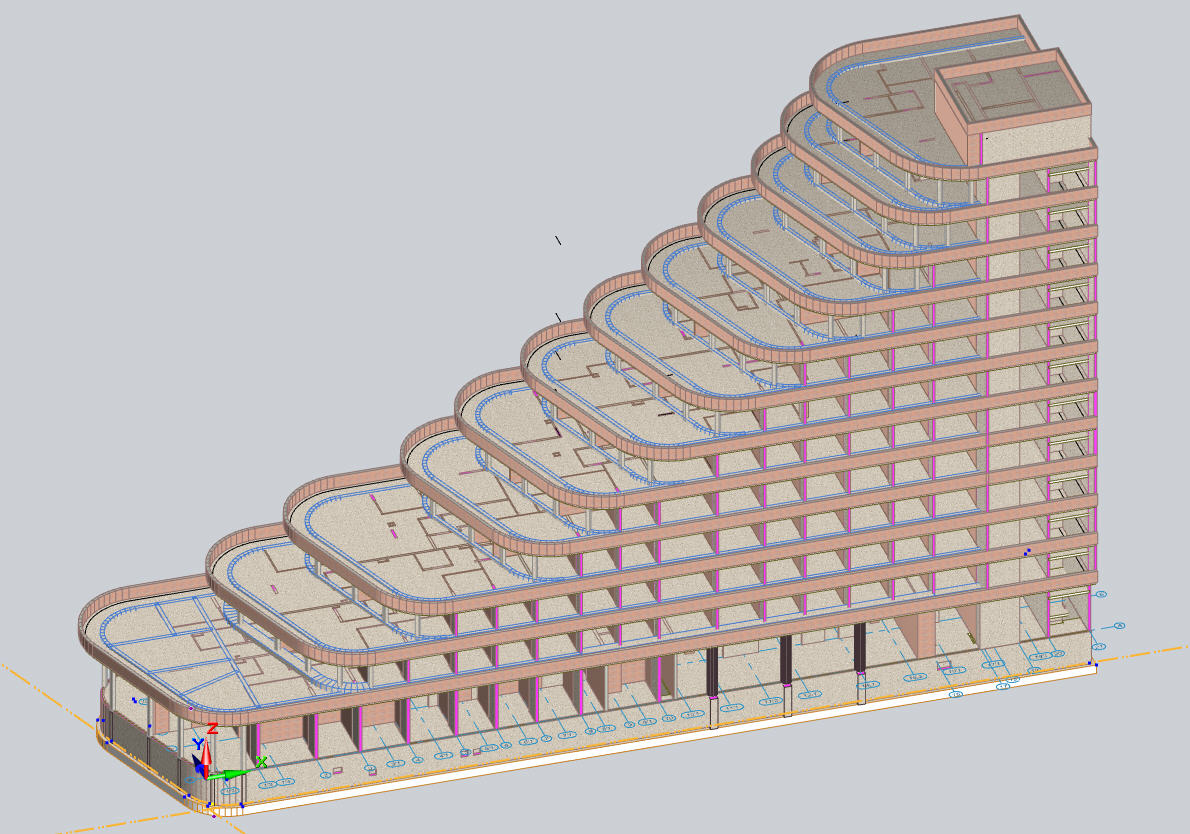Click the green X axis arrow
The height and width of the screenshot is (834, 1190).
pyautogui.click(x=235, y=773)
